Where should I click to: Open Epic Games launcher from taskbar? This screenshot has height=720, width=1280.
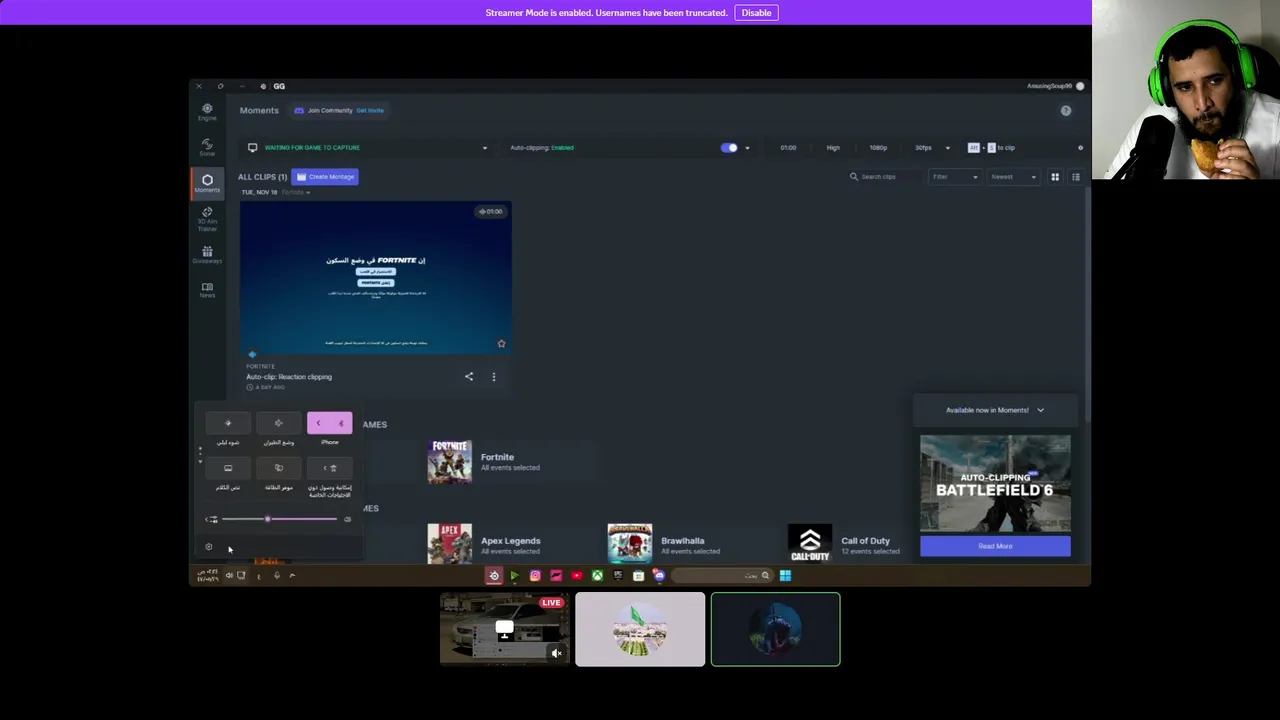(x=618, y=575)
